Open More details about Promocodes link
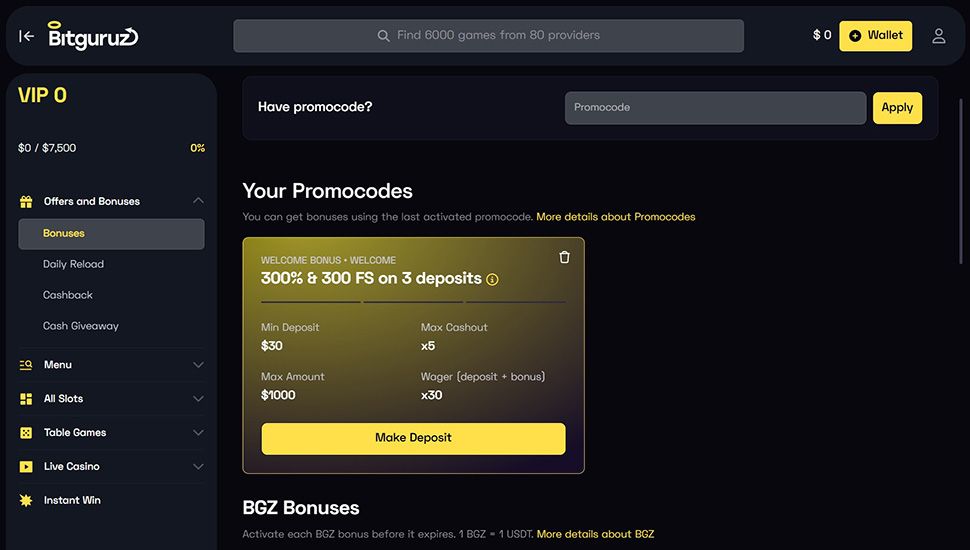This screenshot has width=970, height=550. coord(616,217)
